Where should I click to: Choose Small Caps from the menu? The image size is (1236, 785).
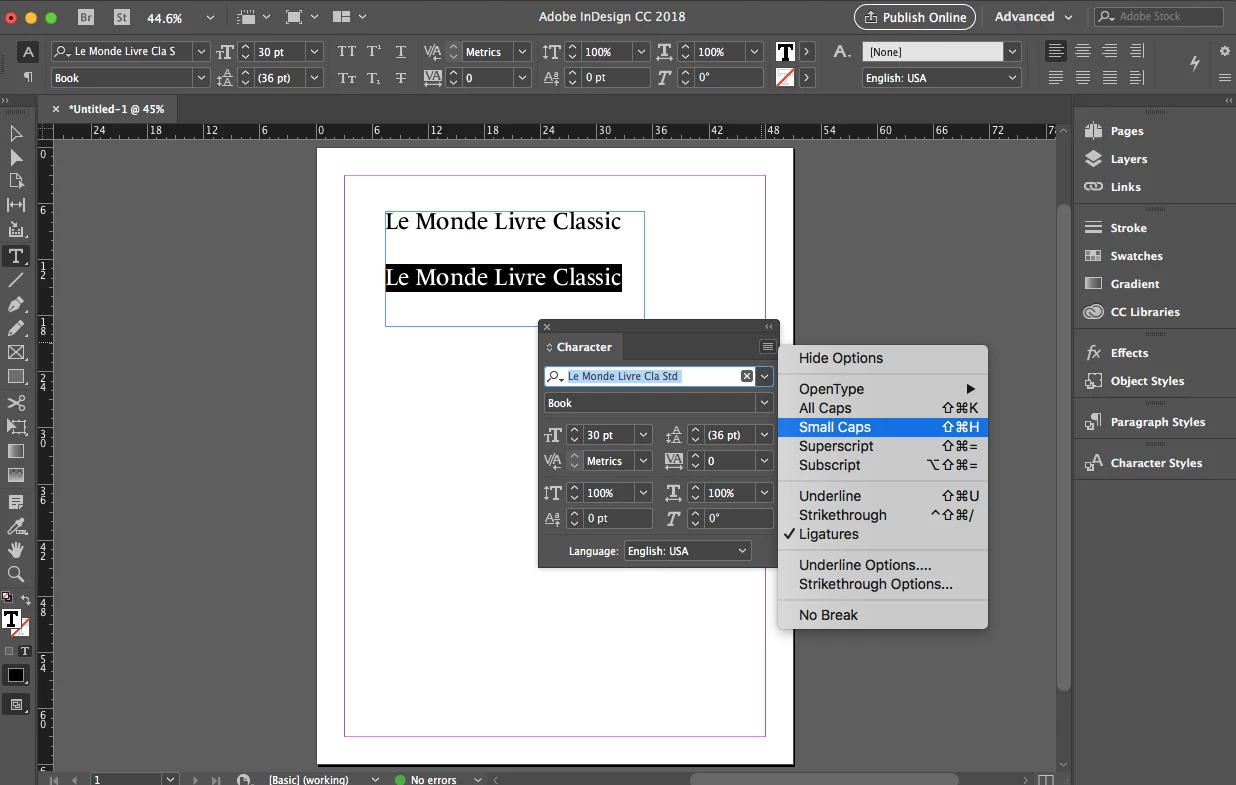point(883,427)
